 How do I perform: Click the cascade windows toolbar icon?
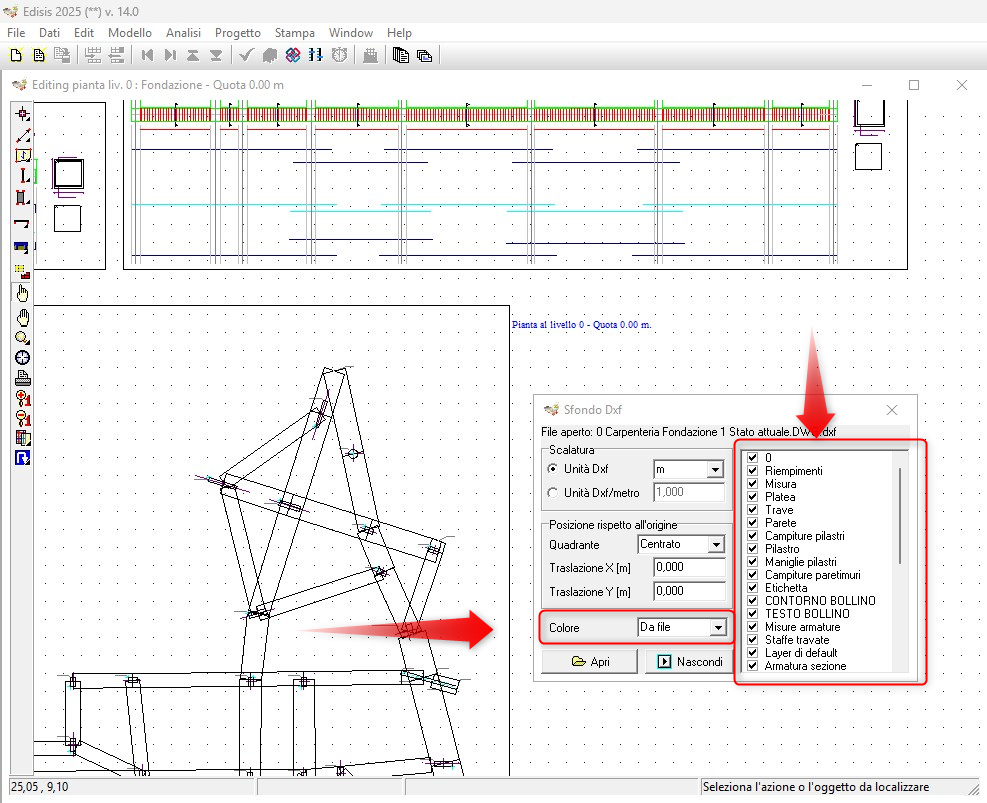[x=424, y=55]
